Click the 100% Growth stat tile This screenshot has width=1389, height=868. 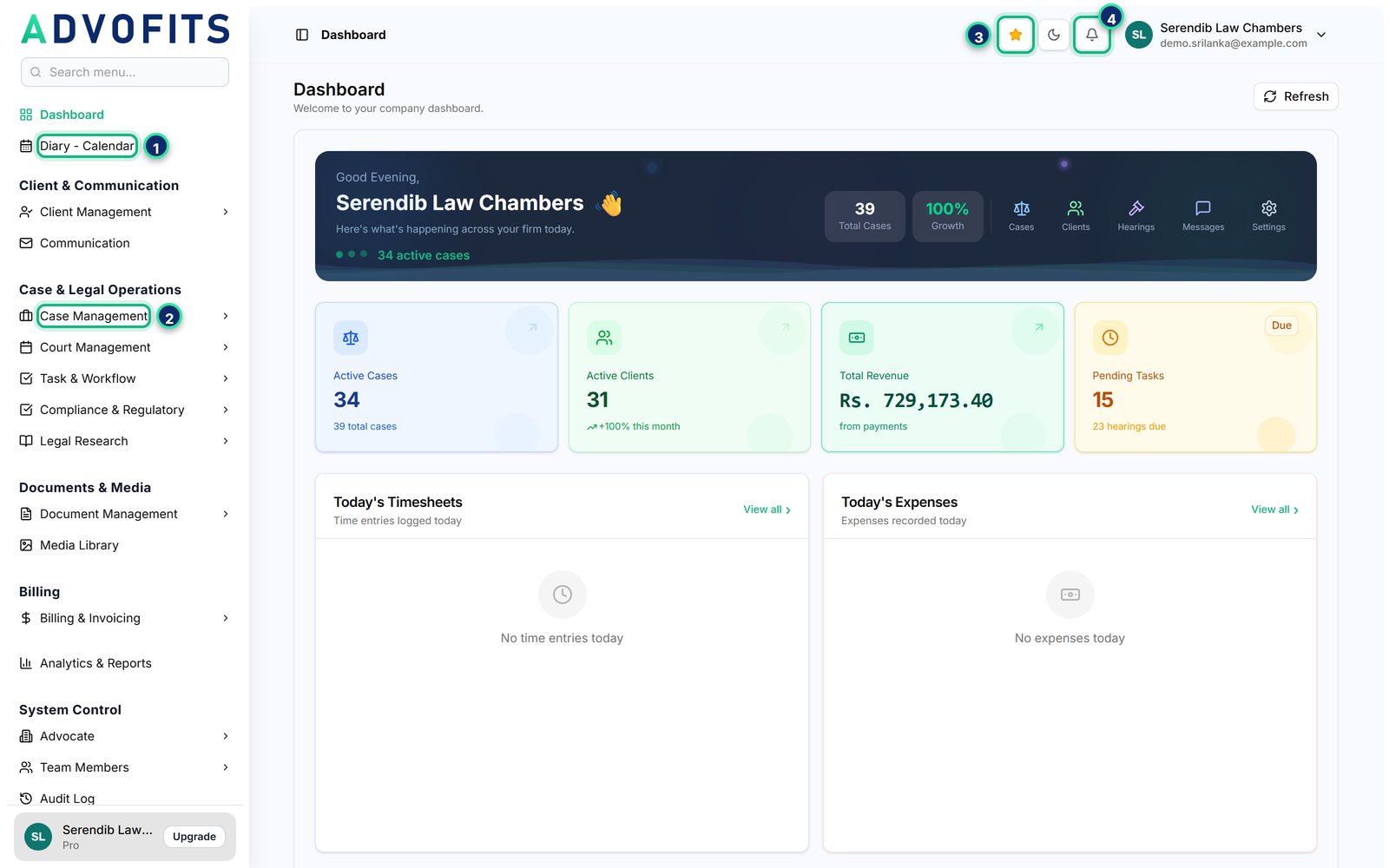(x=947, y=216)
